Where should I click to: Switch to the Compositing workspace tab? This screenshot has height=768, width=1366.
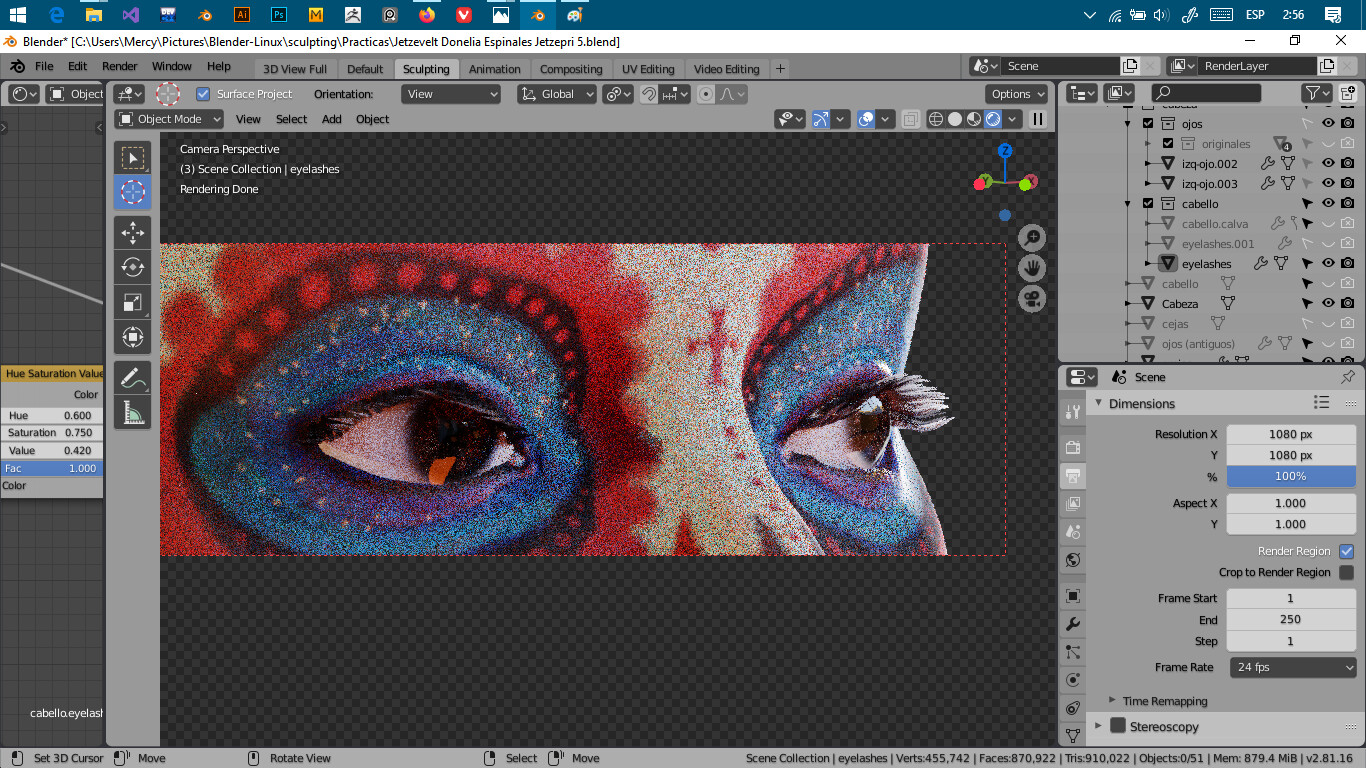tap(571, 69)
